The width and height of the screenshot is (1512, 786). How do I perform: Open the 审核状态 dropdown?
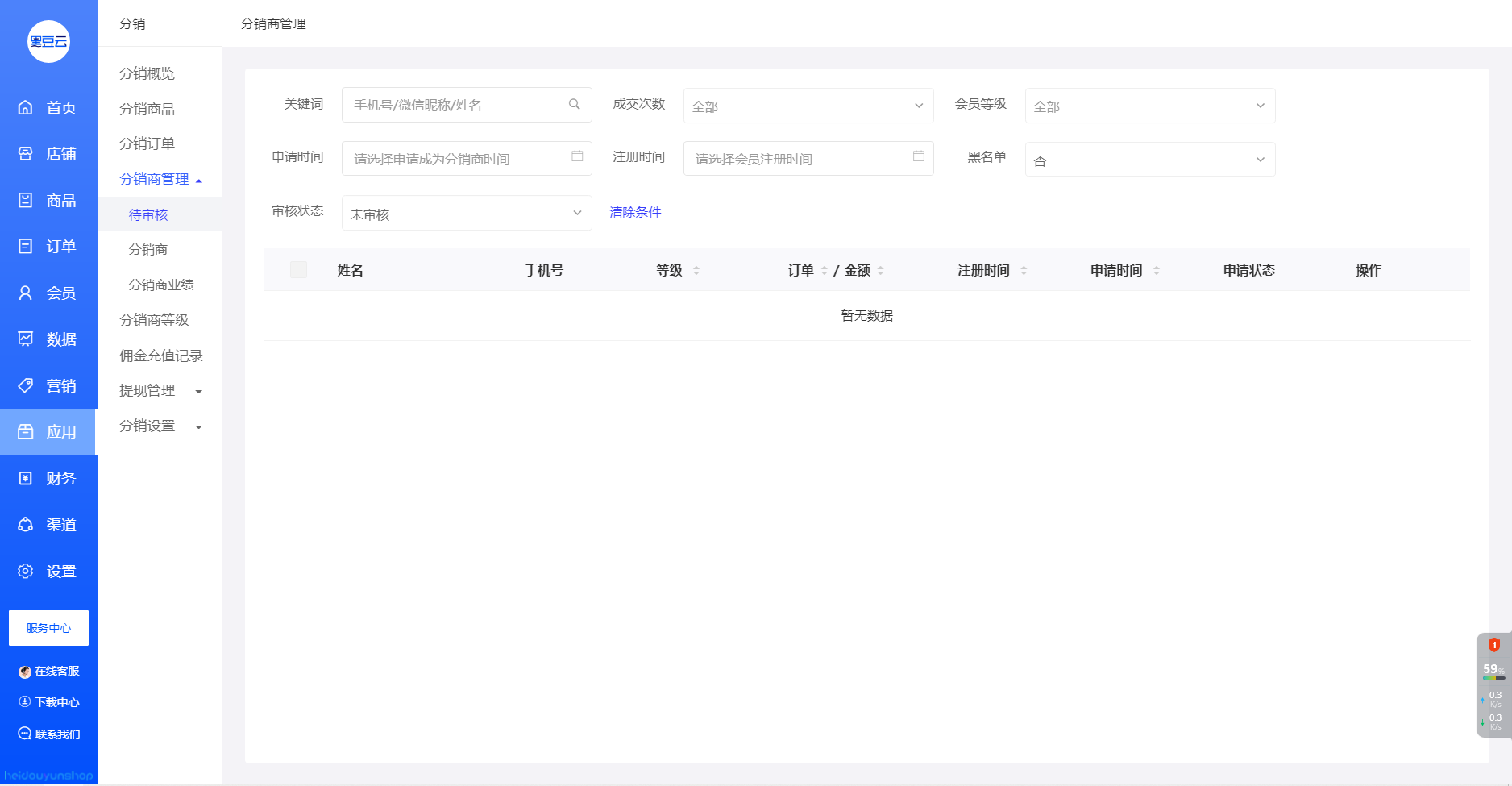[x=467, y=213]
